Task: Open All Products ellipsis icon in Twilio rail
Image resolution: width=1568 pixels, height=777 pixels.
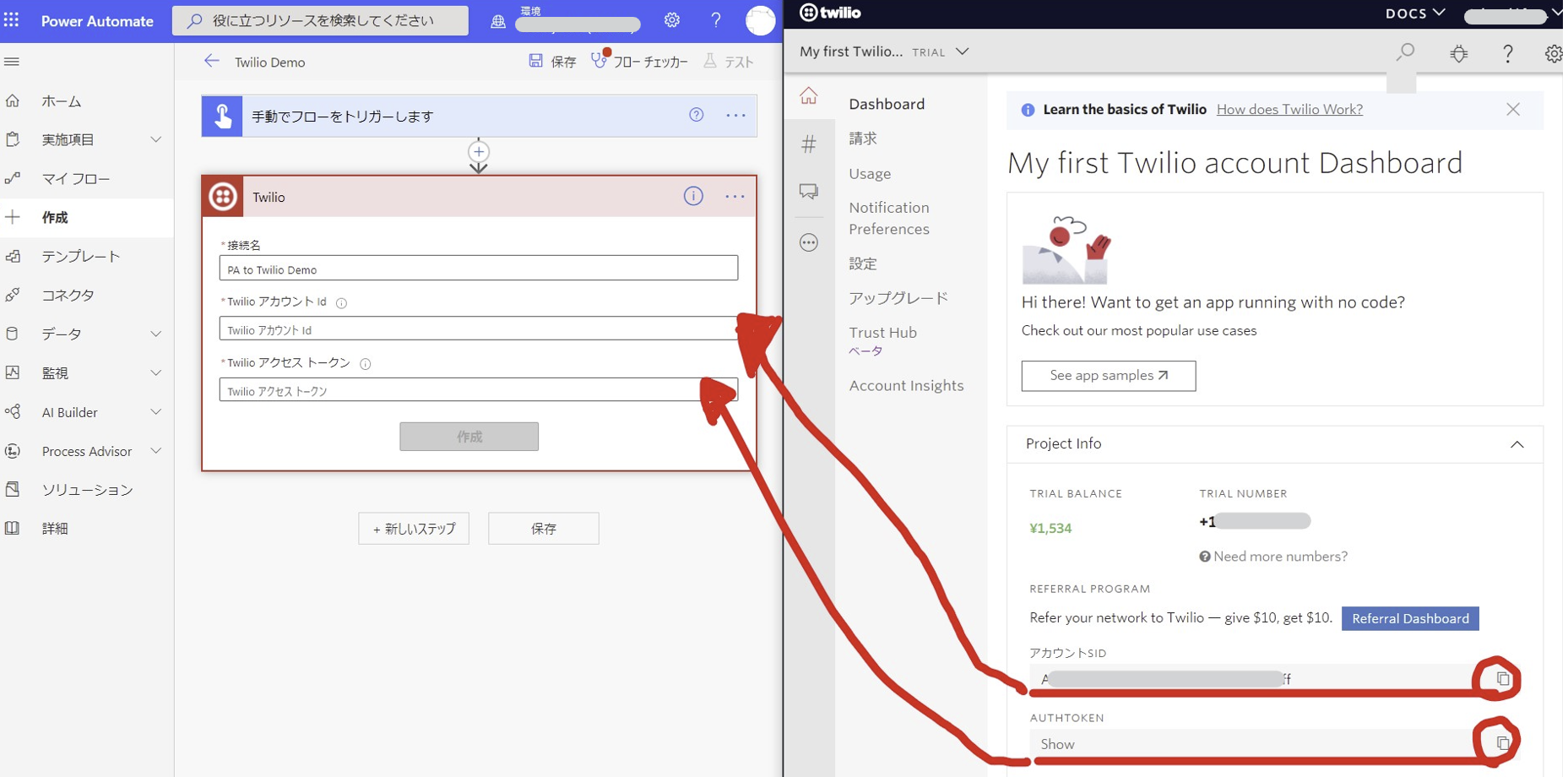Action: pyautogui.click(x=809, y=243)
